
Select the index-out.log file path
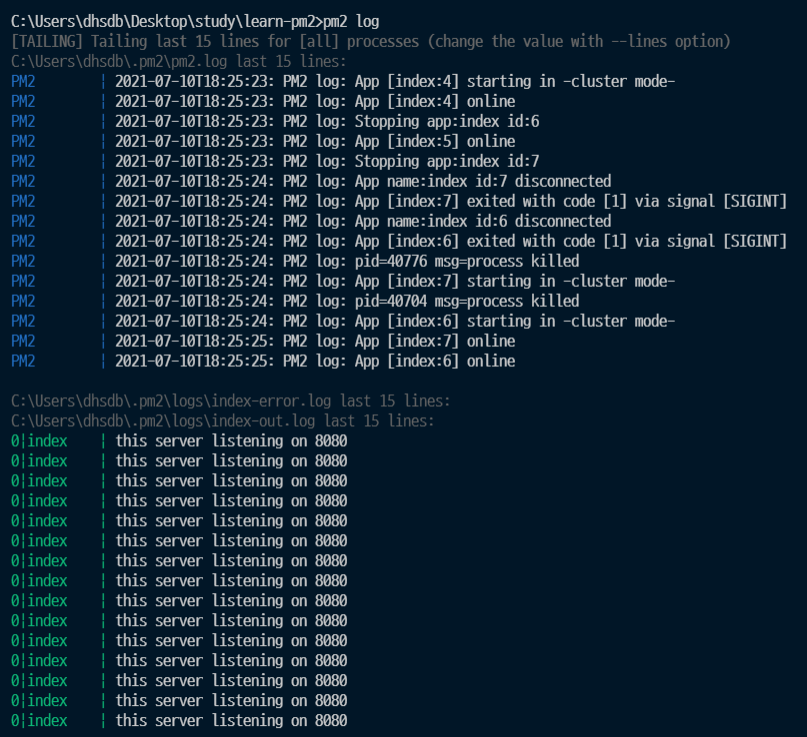click(223, 422)
